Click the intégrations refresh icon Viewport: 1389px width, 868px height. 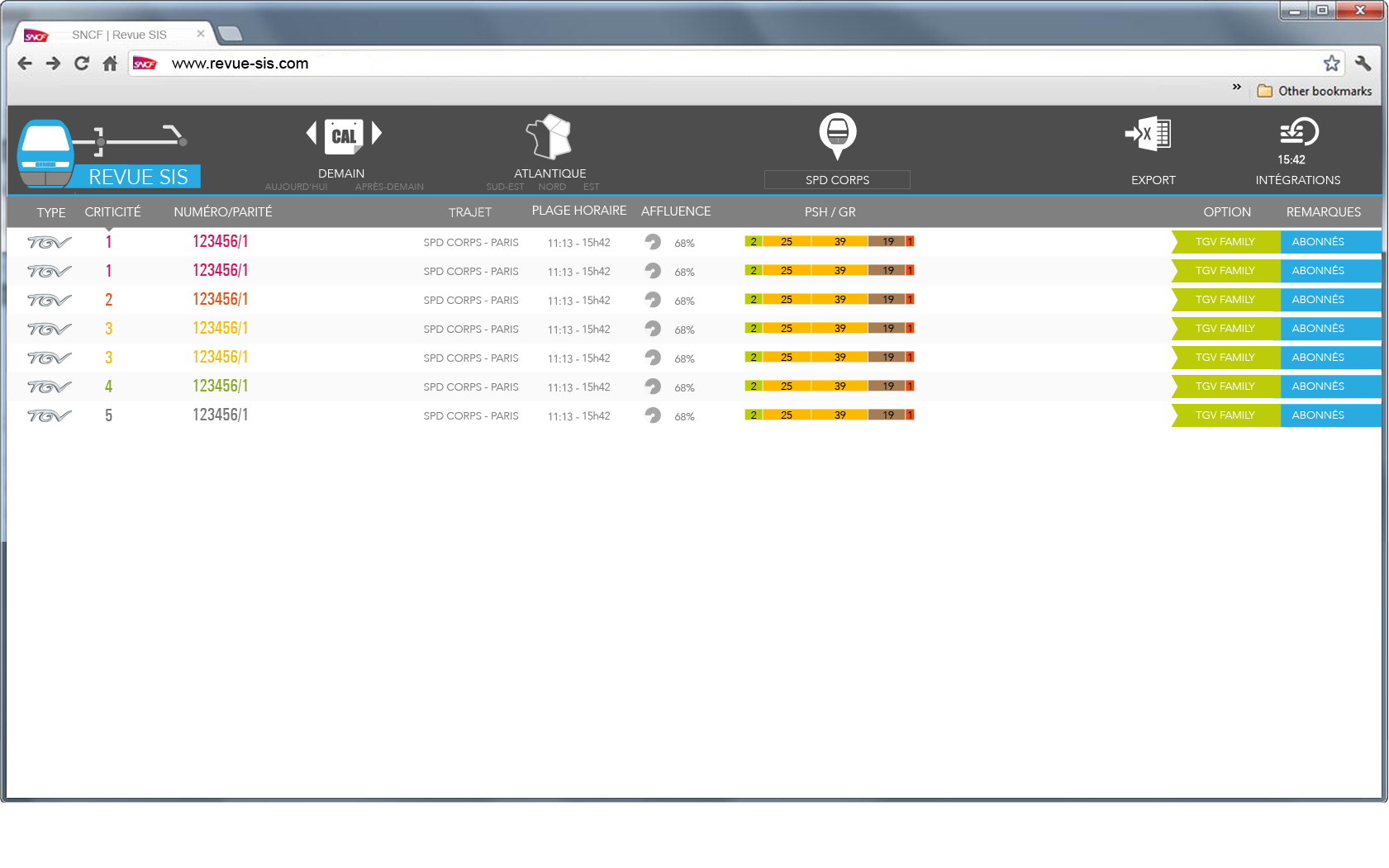tap(1299, 132)
